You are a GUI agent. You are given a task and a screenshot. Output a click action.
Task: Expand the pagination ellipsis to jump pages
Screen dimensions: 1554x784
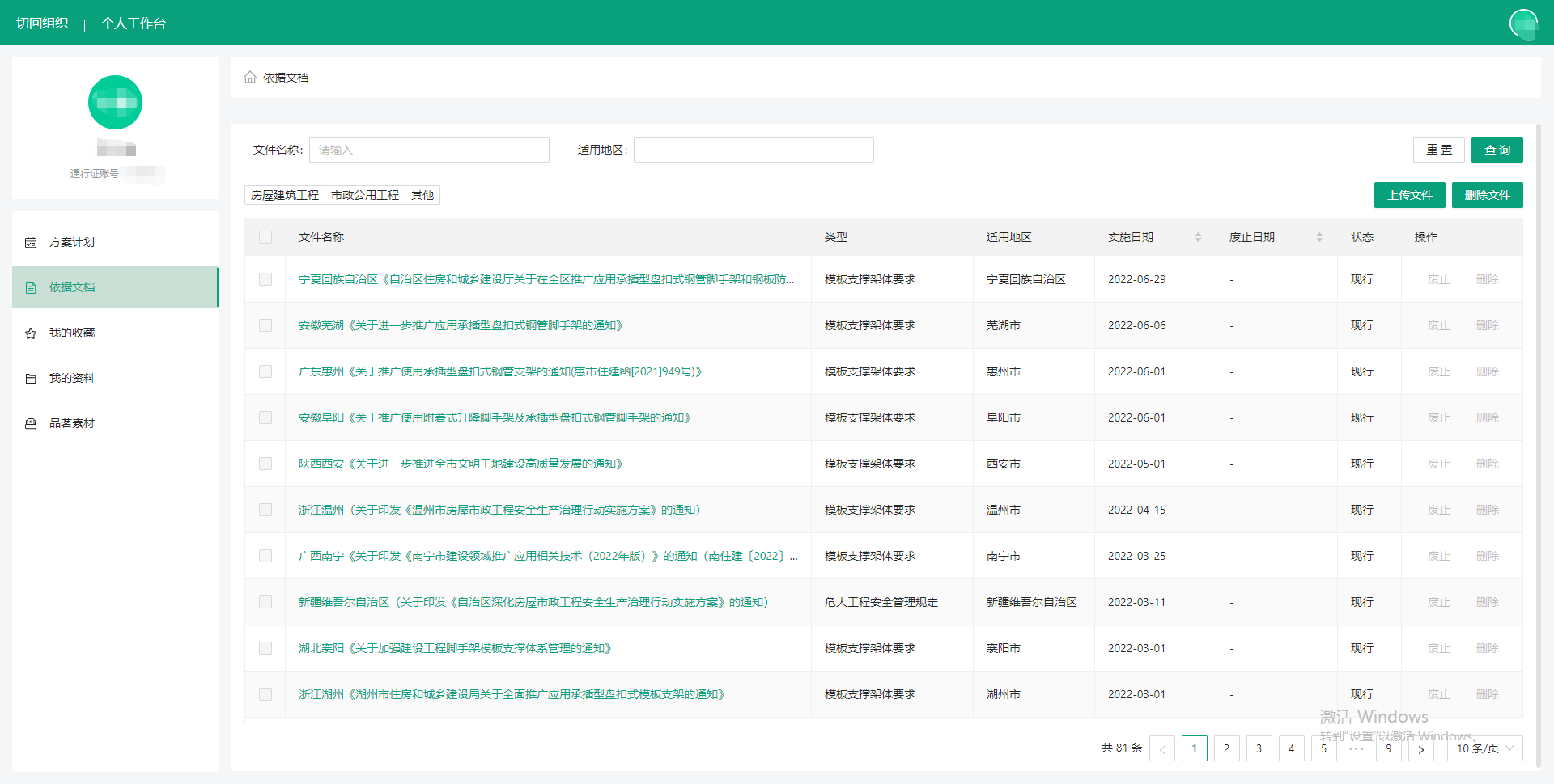(1357, 748)
